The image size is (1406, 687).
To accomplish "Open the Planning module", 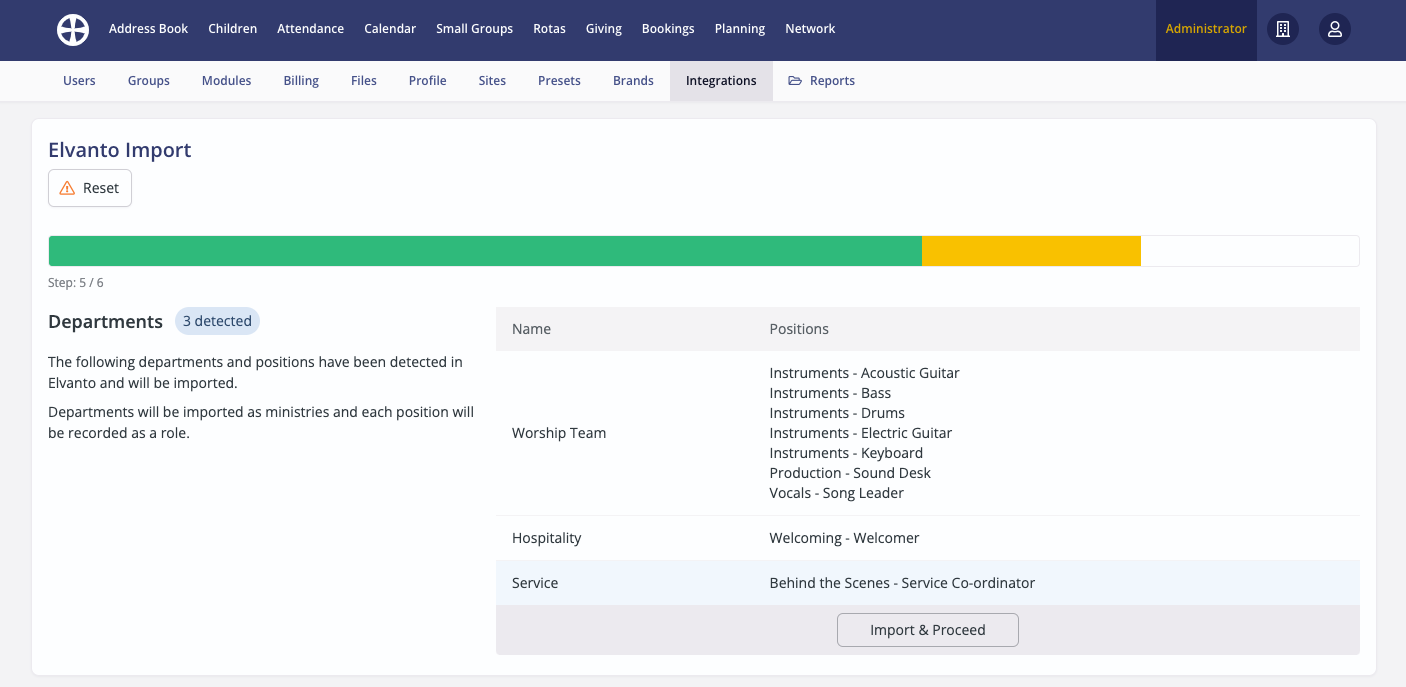I will [x=740, y=29].
